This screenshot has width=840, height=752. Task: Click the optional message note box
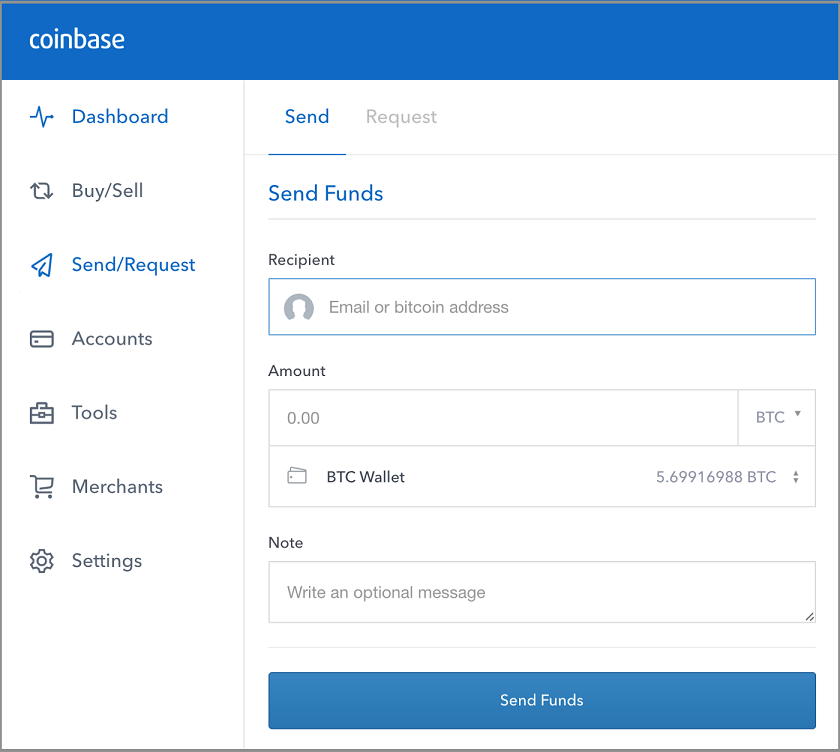[x=542, y=592]
